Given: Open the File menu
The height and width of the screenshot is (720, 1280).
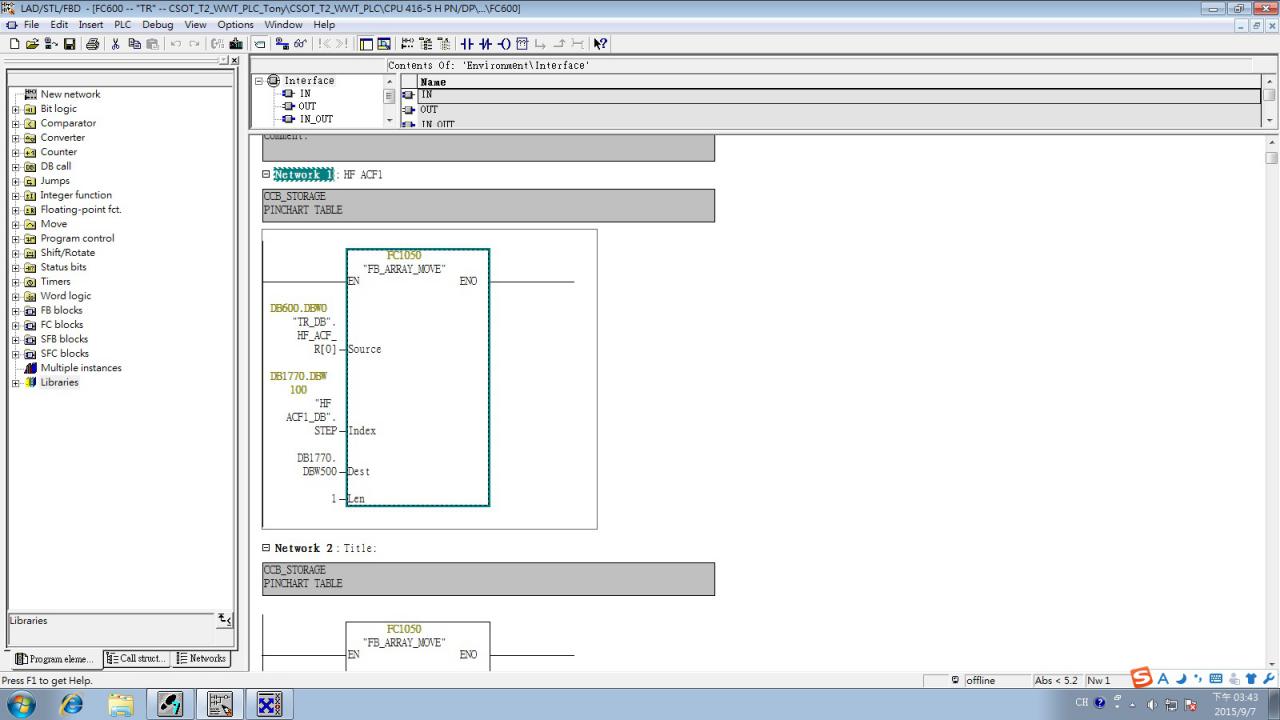Looking at the screenshot, I should coord(32,25).
